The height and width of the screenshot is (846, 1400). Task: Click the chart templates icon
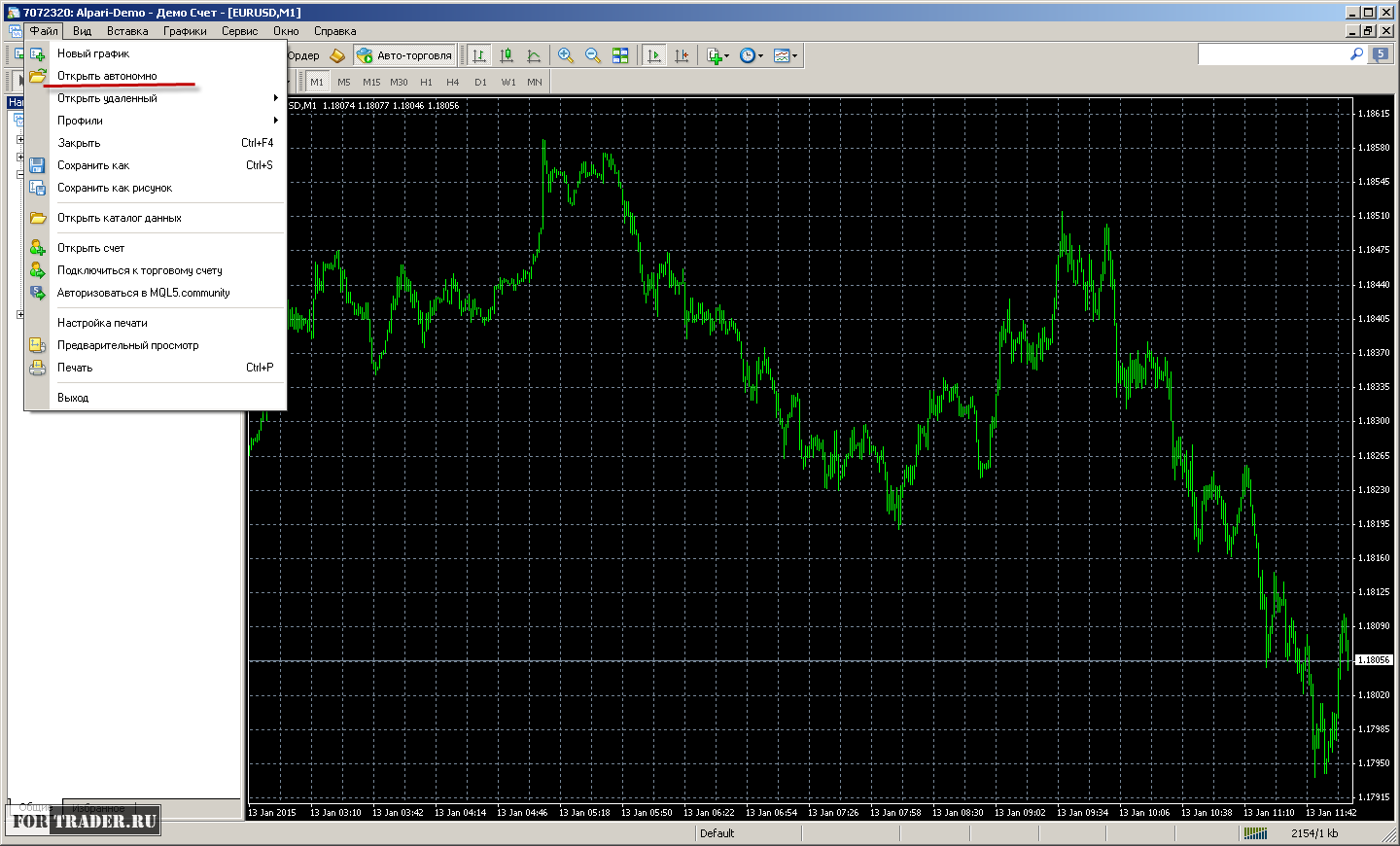(781, 55)
